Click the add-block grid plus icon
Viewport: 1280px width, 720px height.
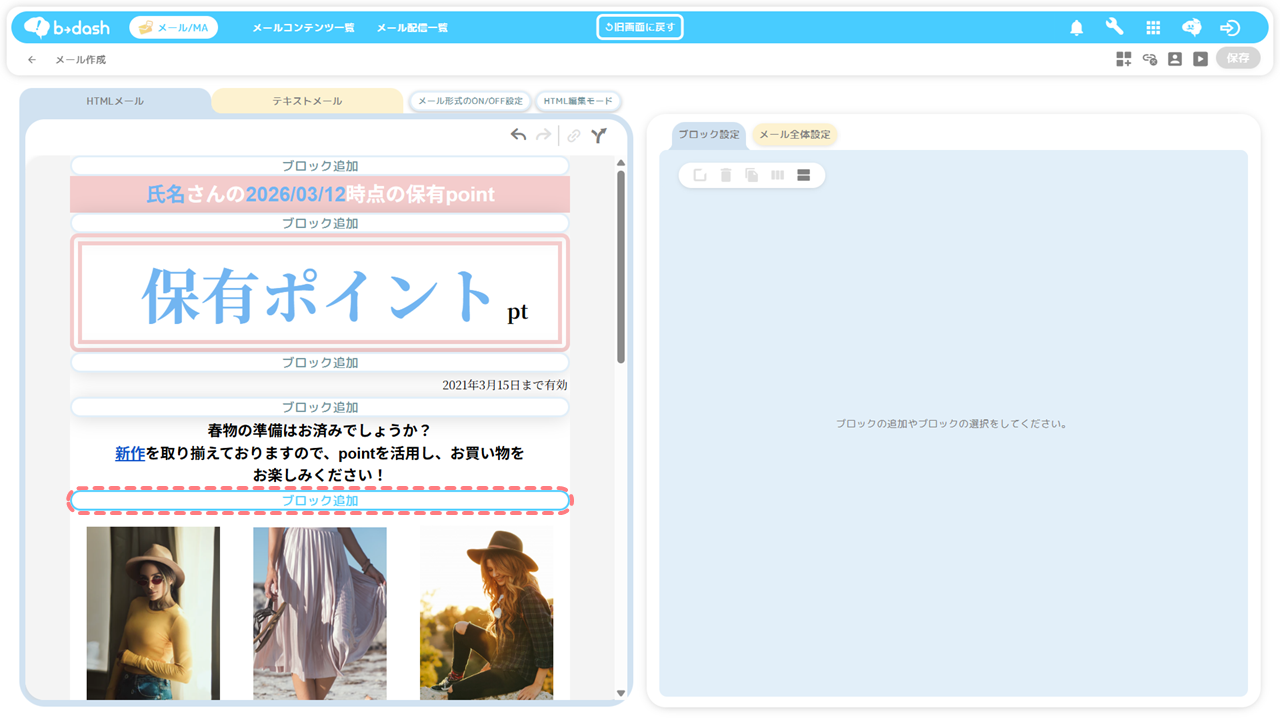point(1124,59)
